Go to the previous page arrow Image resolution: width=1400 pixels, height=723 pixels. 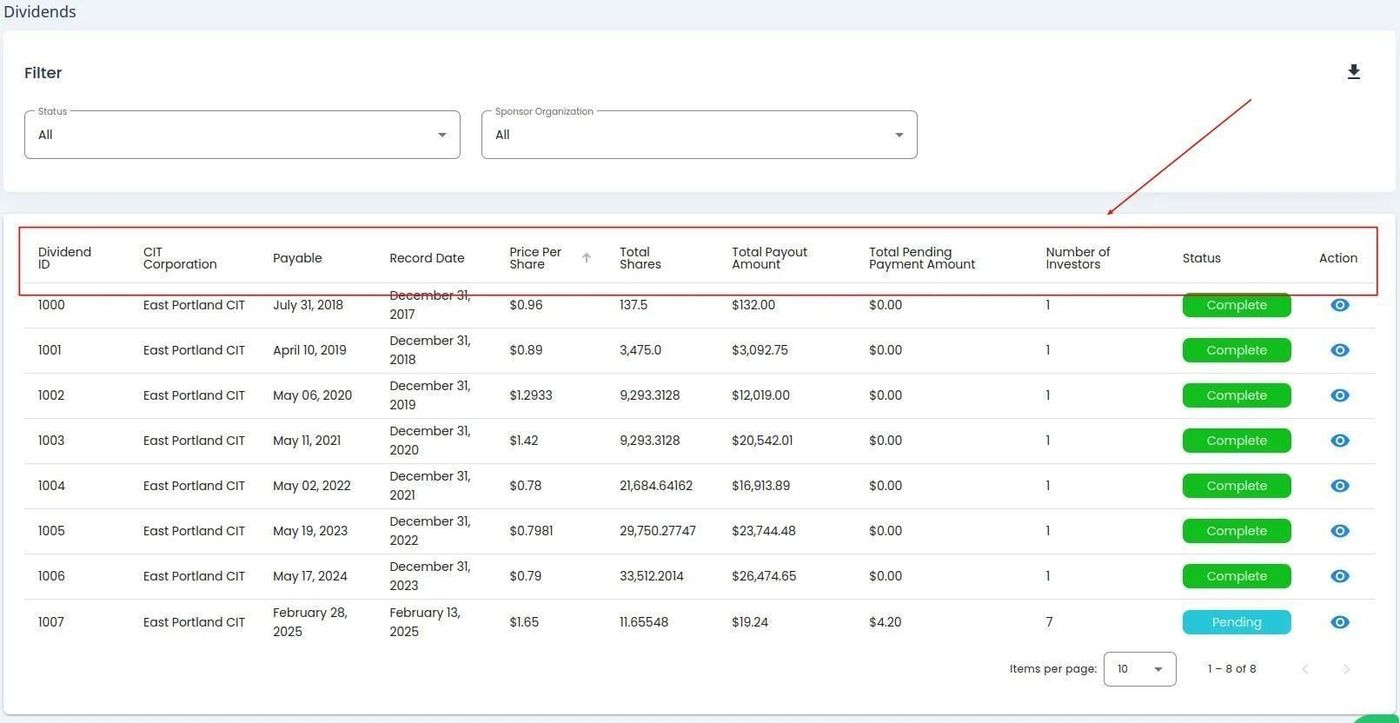click(x=1304, y=669)
